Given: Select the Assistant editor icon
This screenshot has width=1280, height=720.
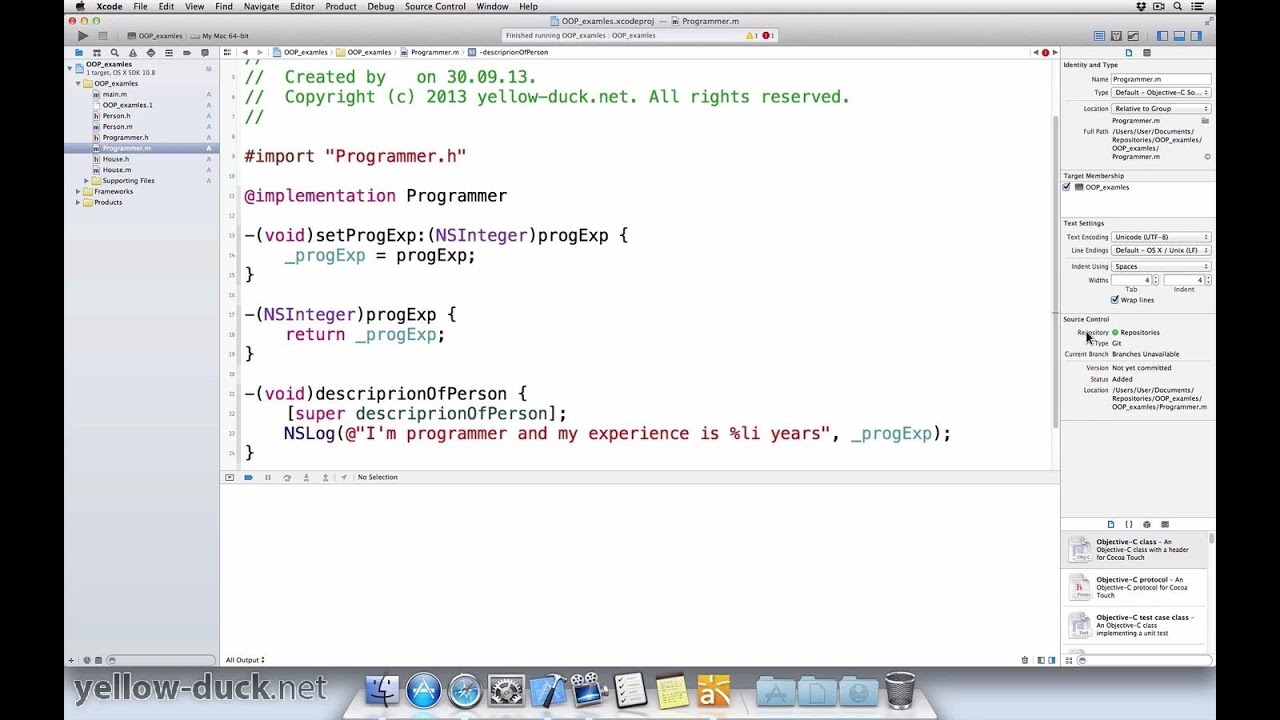Looking at the screenshot, I should point(1116,36).
